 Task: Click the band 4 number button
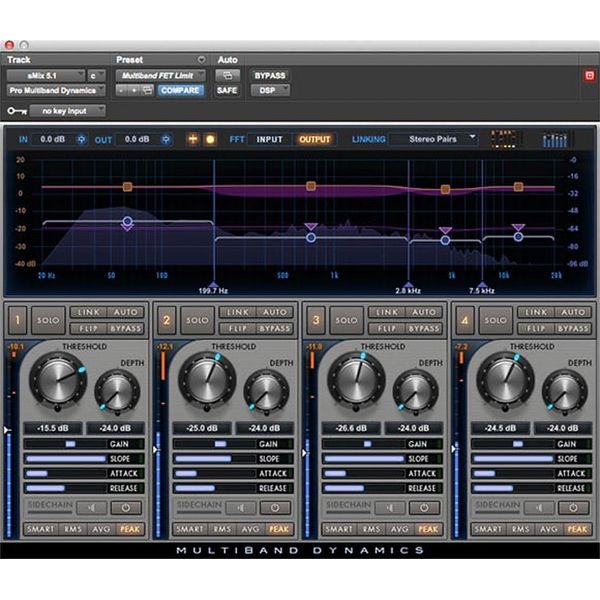point(465,320)
